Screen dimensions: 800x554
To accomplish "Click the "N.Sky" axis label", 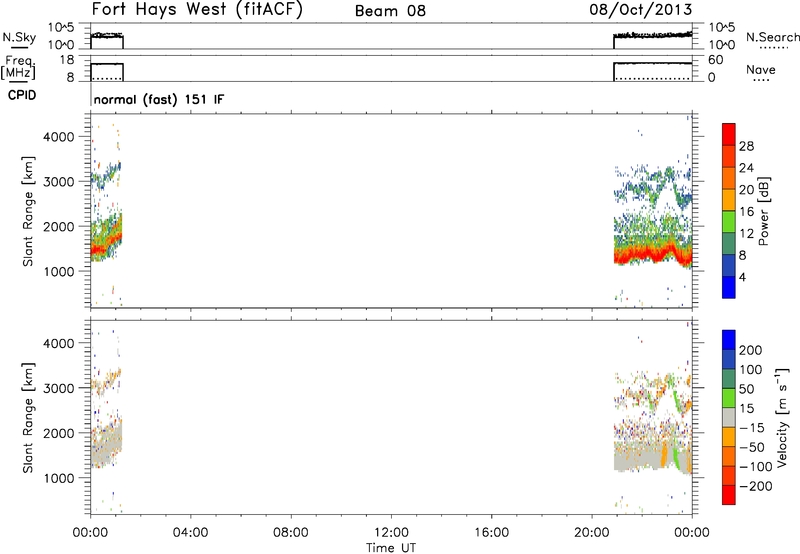I will 19,37.
